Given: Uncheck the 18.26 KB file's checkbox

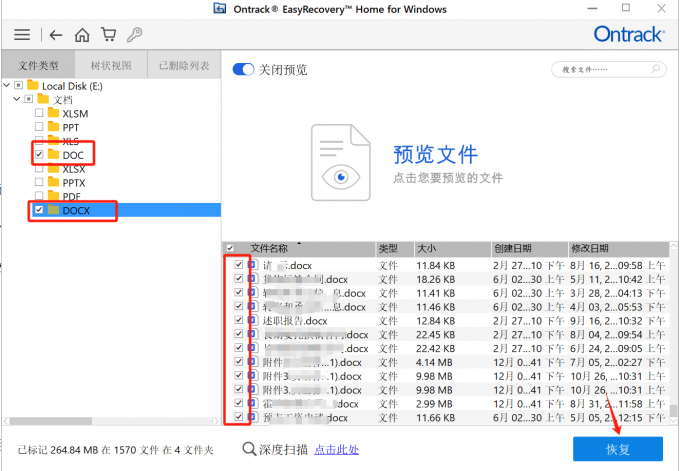Looking at the screenshot, I should [x=239, y=278].
